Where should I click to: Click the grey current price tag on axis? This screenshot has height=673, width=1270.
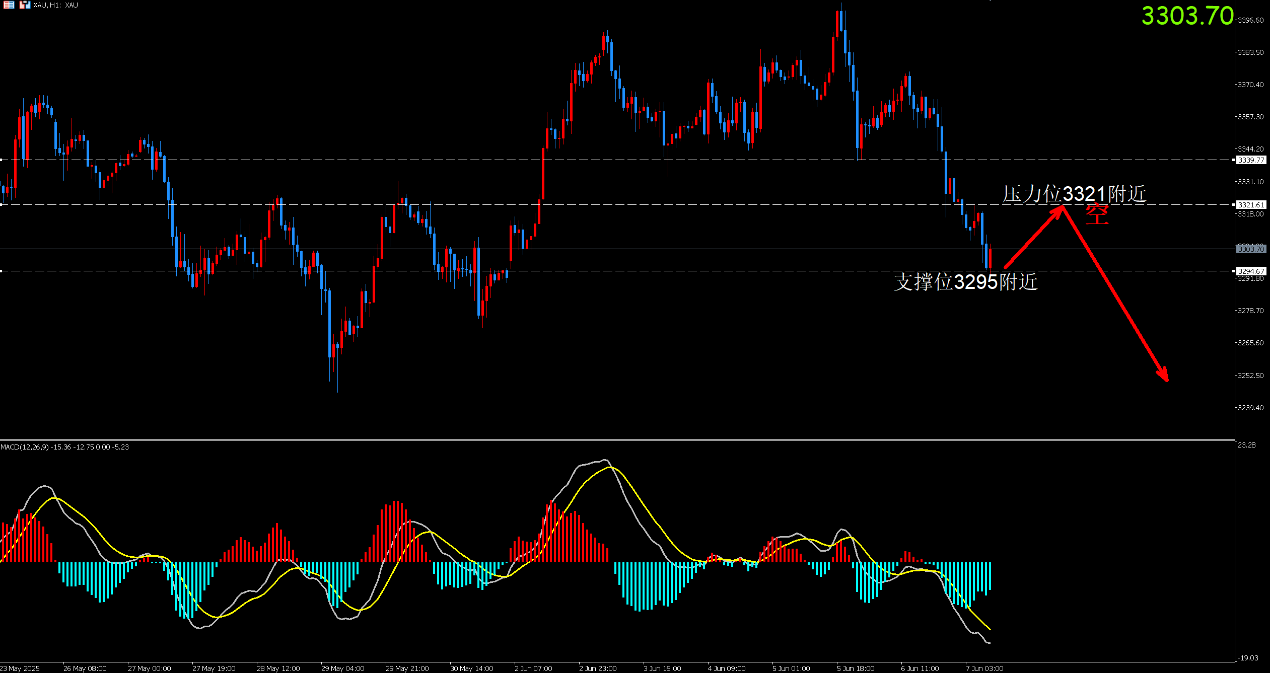[1251, 248]
